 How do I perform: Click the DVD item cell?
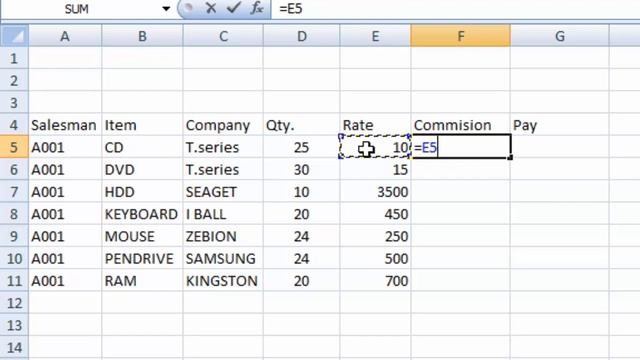pyautogui.click(x=142, y=169)
